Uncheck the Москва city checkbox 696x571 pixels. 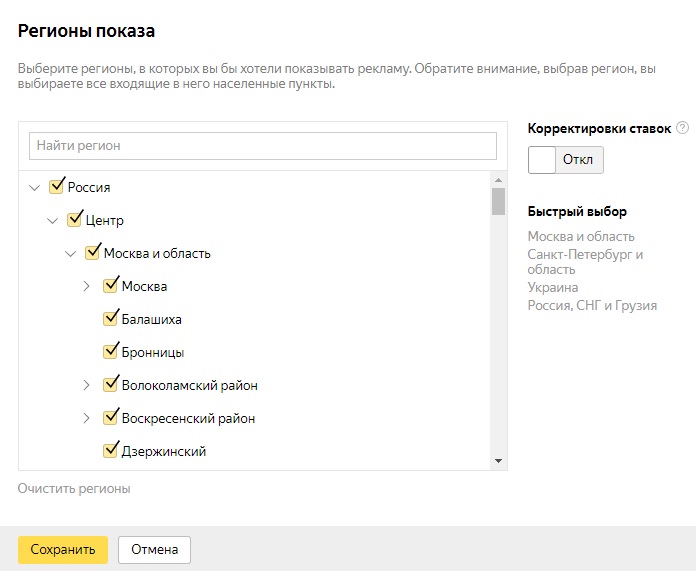111,286
